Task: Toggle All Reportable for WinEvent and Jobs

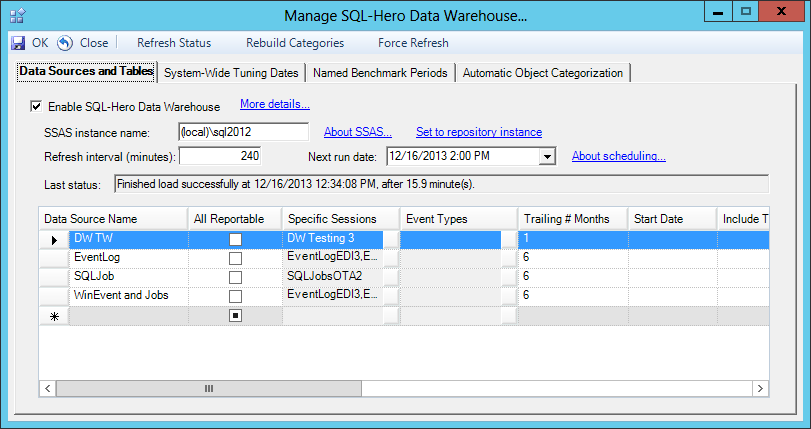Action: coord(235,297)
